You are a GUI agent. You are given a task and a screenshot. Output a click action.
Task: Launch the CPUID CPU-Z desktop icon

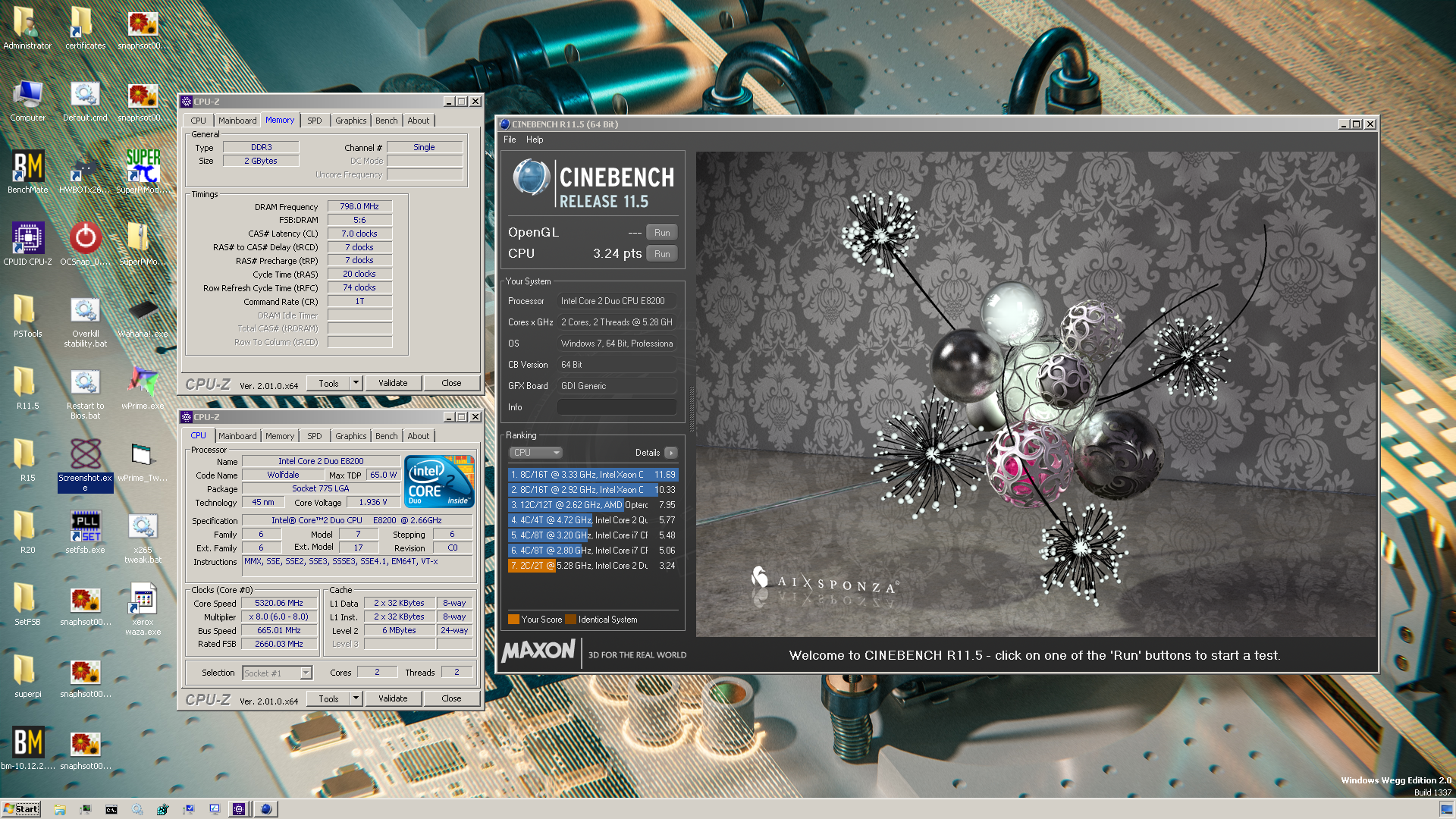coord(27,244)
